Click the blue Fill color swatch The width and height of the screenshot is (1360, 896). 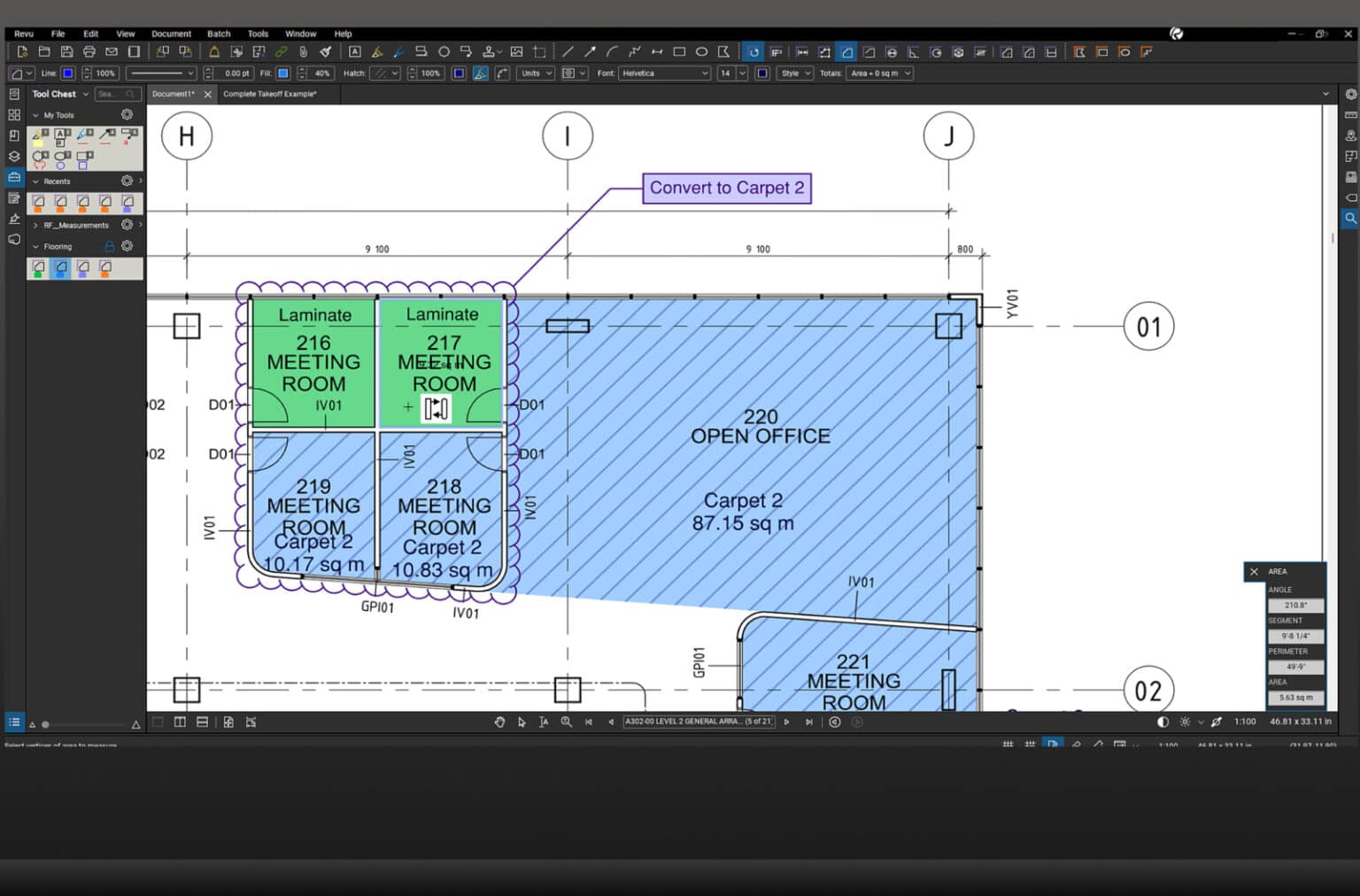(x=283, y=73)
